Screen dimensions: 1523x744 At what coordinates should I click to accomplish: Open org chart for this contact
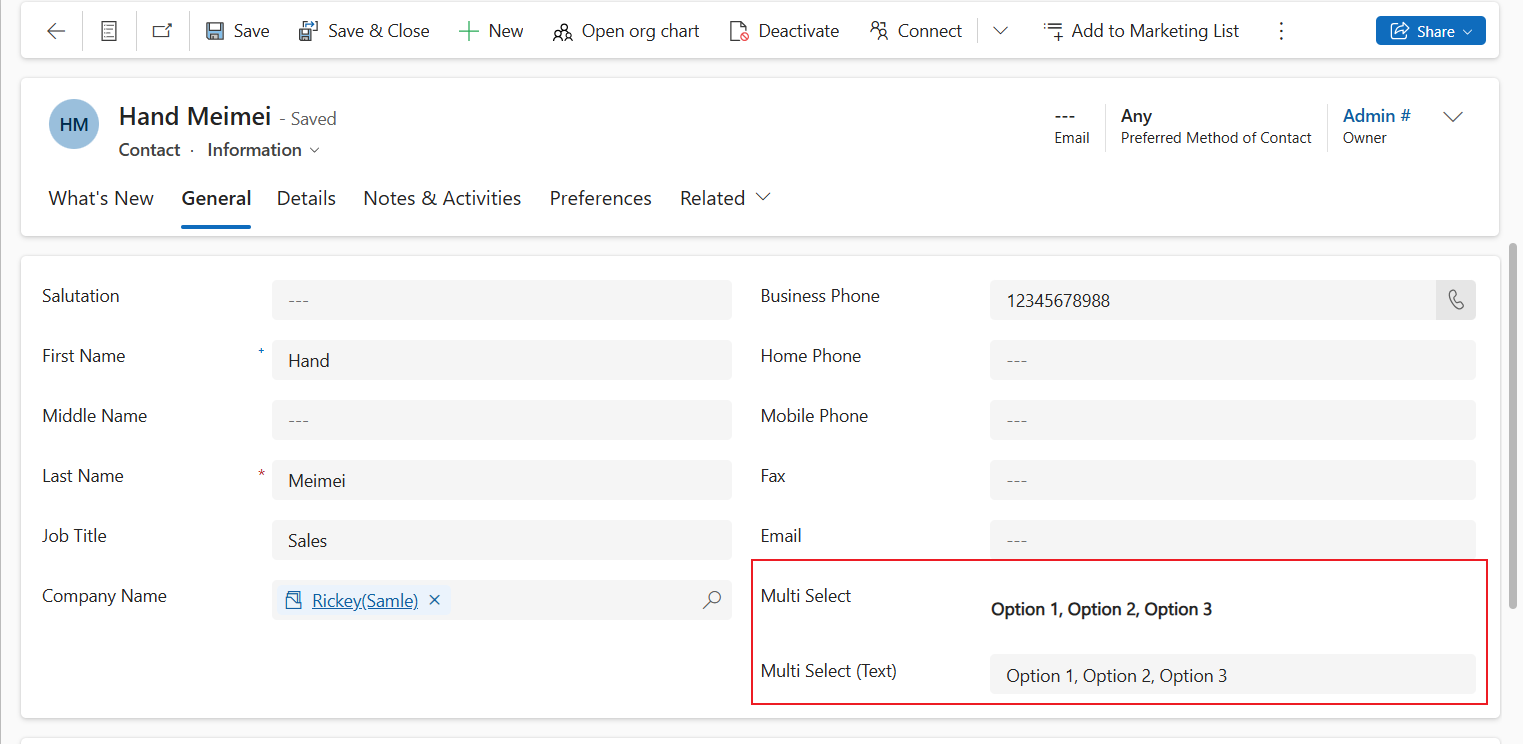pos(626,31)
